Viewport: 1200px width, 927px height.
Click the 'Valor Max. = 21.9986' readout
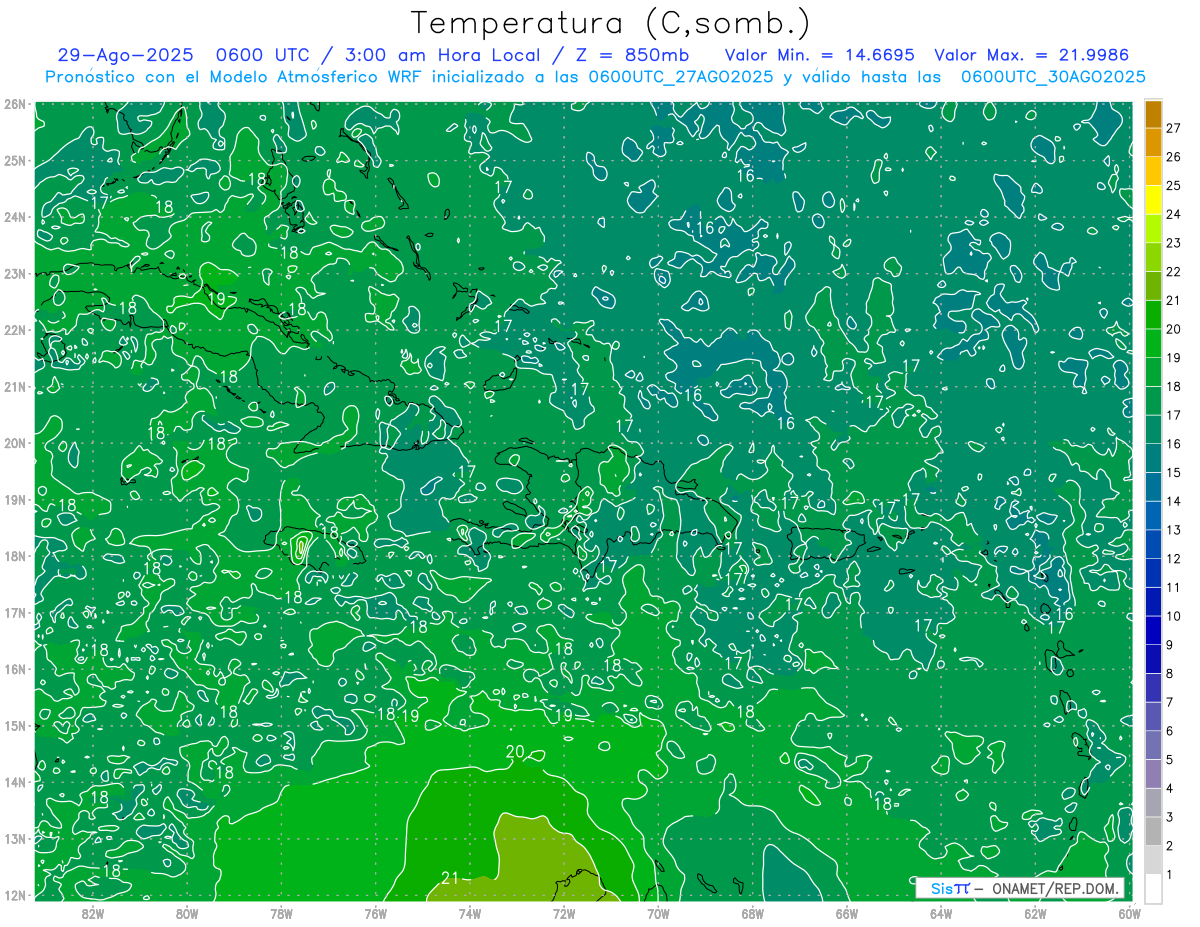(x=1032, y=55)
